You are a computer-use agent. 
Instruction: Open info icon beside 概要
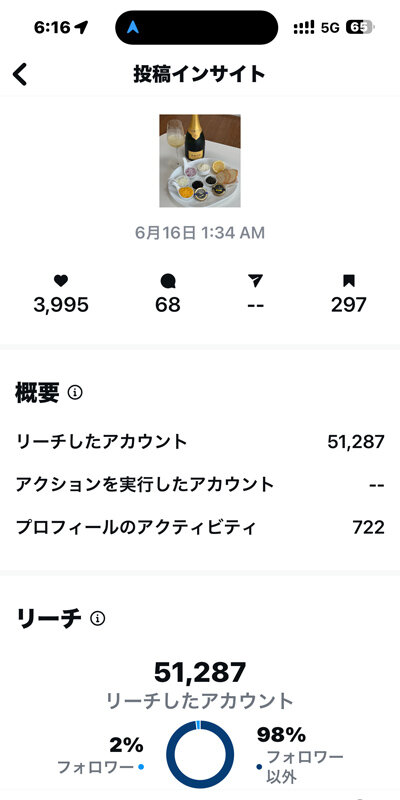coord(75,393)
